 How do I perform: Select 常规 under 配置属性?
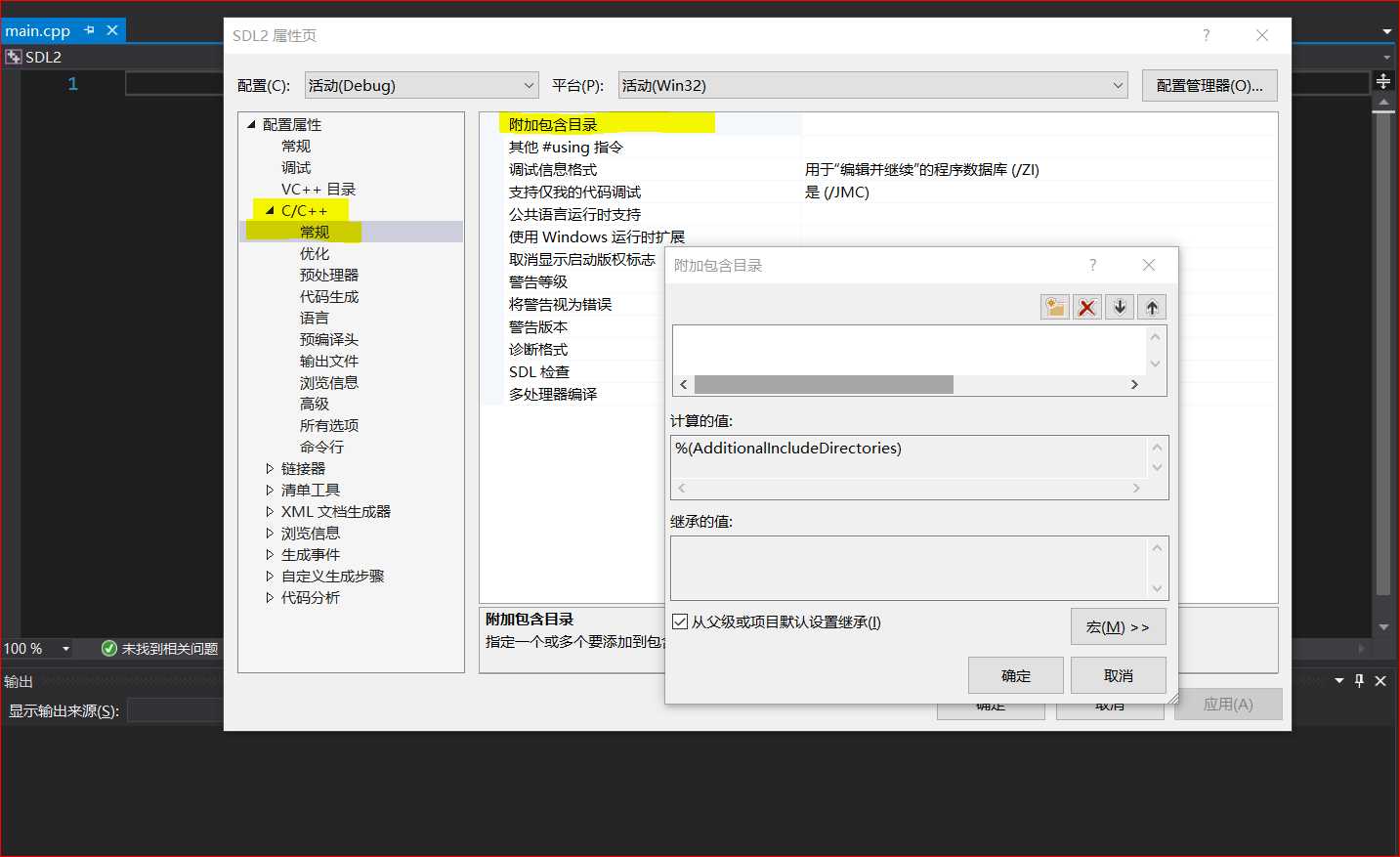(296, 146)
